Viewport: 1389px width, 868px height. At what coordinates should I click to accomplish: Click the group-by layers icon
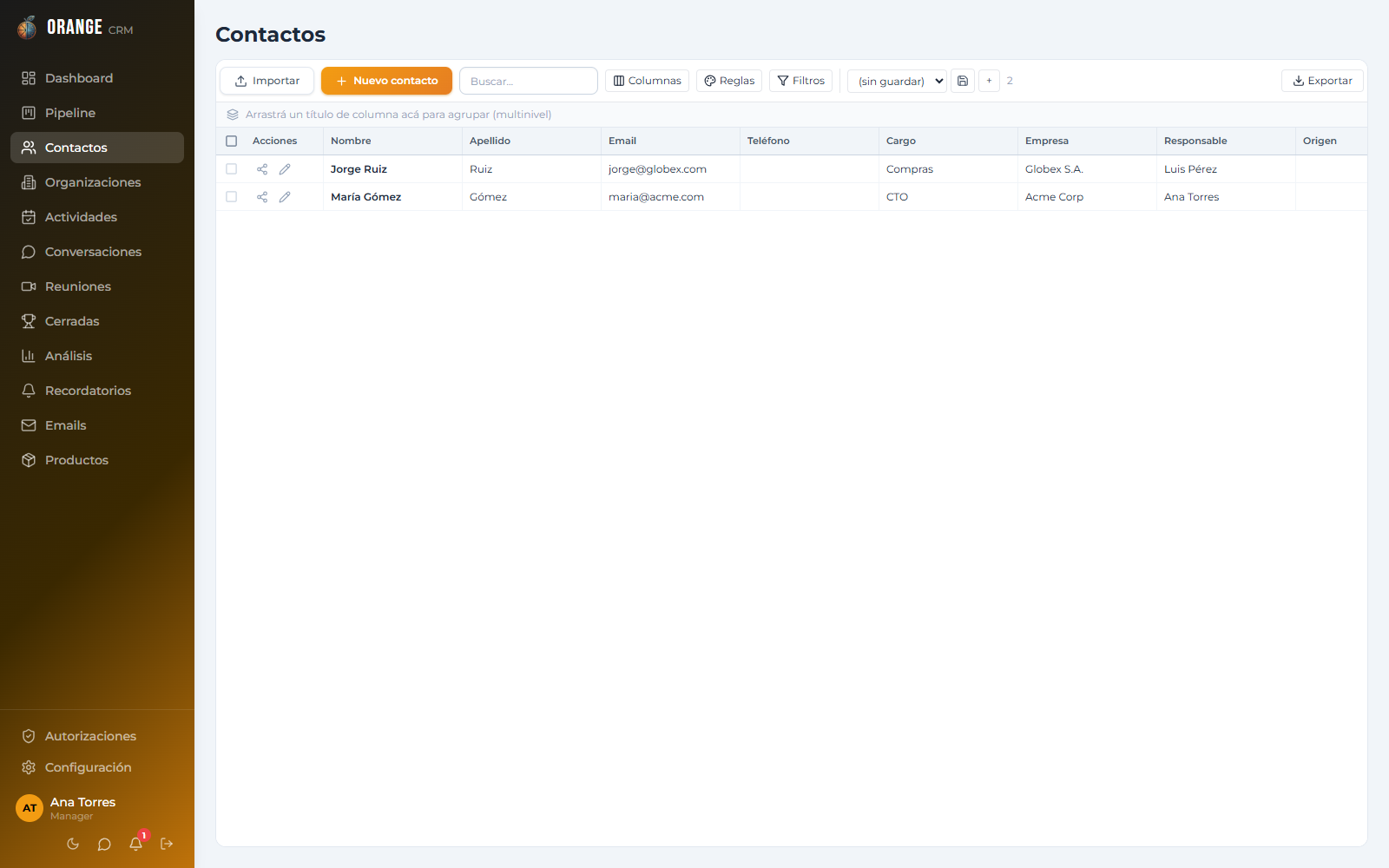tap(233, 115)
